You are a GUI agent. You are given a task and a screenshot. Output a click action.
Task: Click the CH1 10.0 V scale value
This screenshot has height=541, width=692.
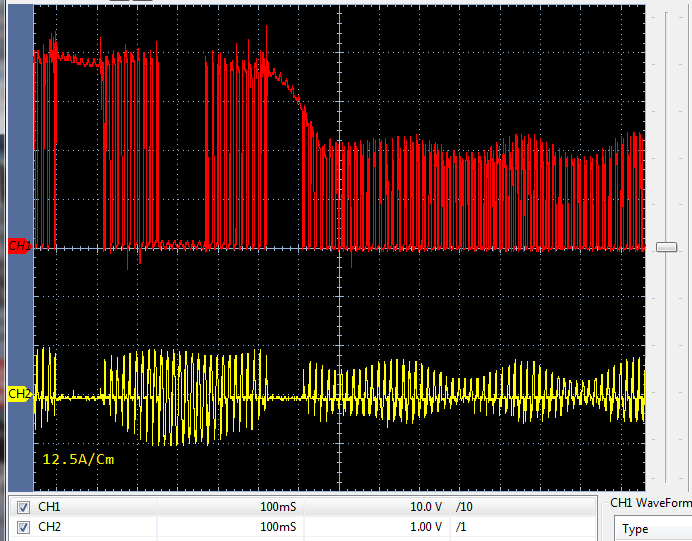tap(426, 507)
